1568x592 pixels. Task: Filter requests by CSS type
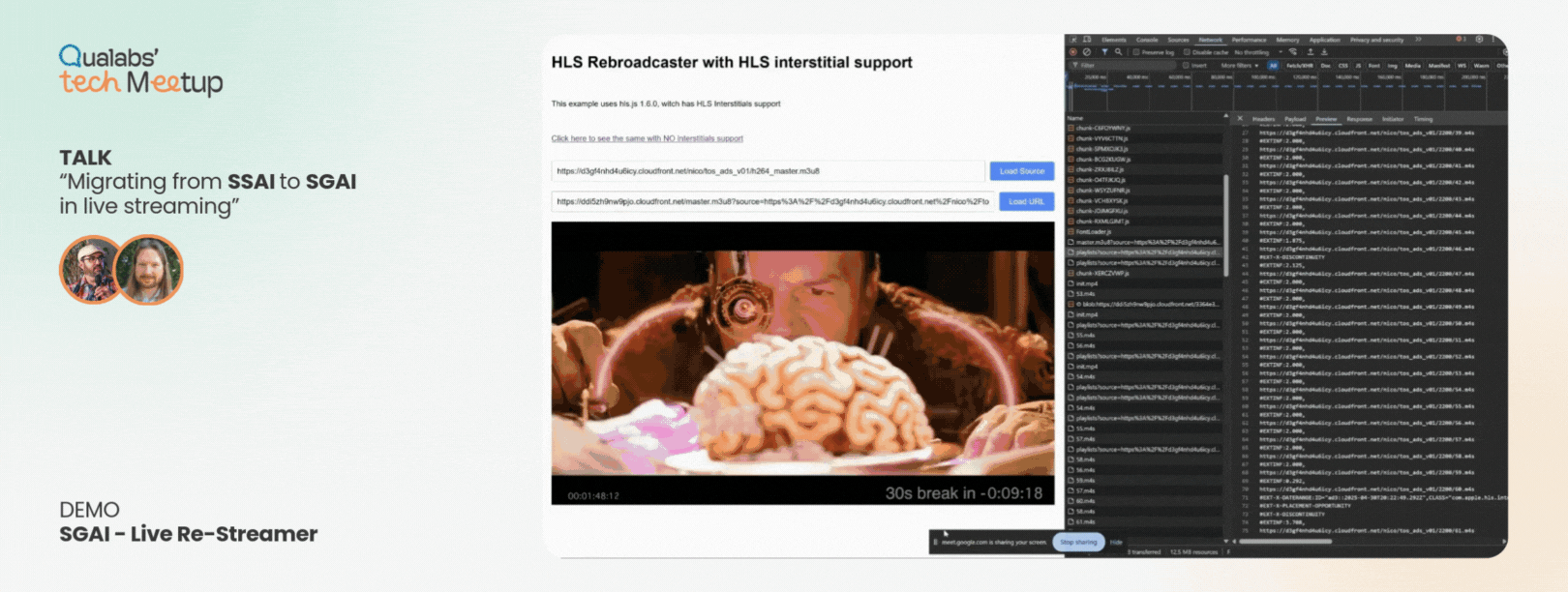(1342, 66)
